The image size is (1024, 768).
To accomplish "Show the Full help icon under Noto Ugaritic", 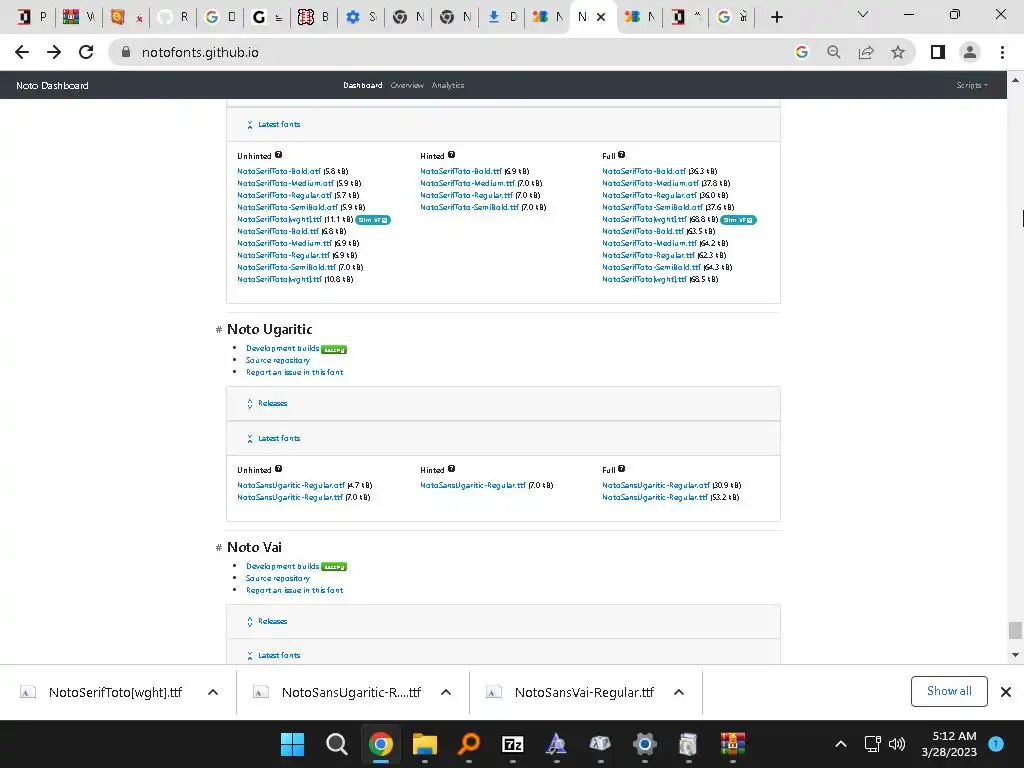I will (622, 469).
